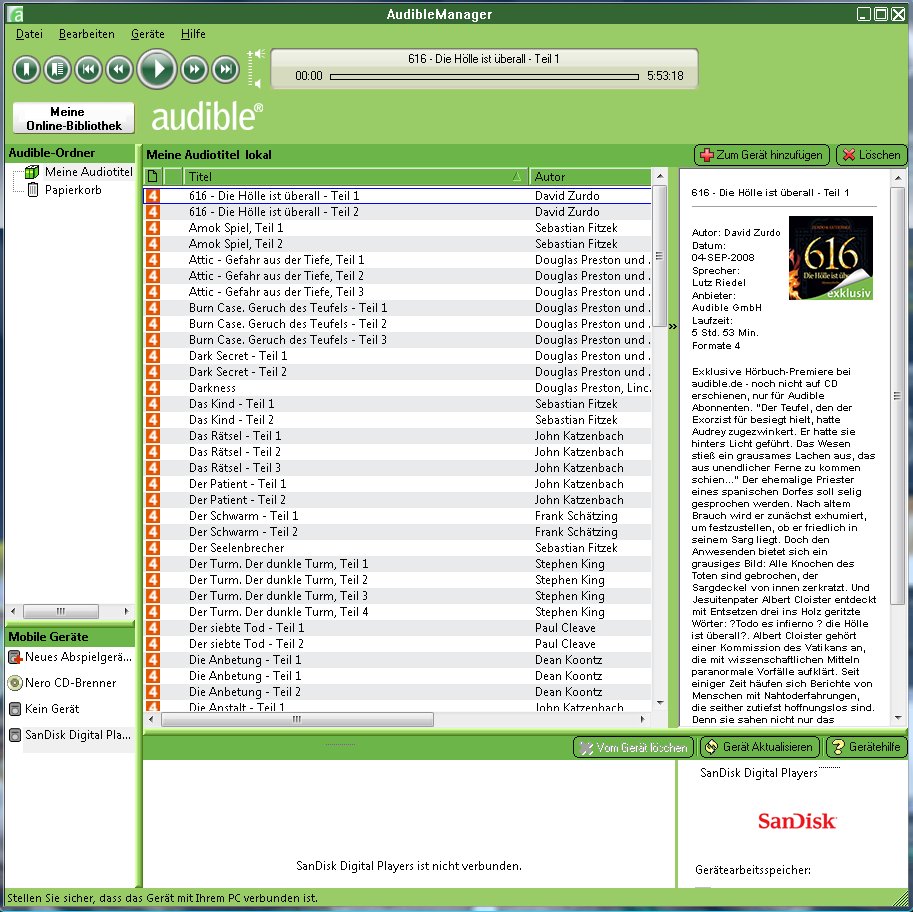
Task: Open the Datei menu
Action: tap(29, 34)
